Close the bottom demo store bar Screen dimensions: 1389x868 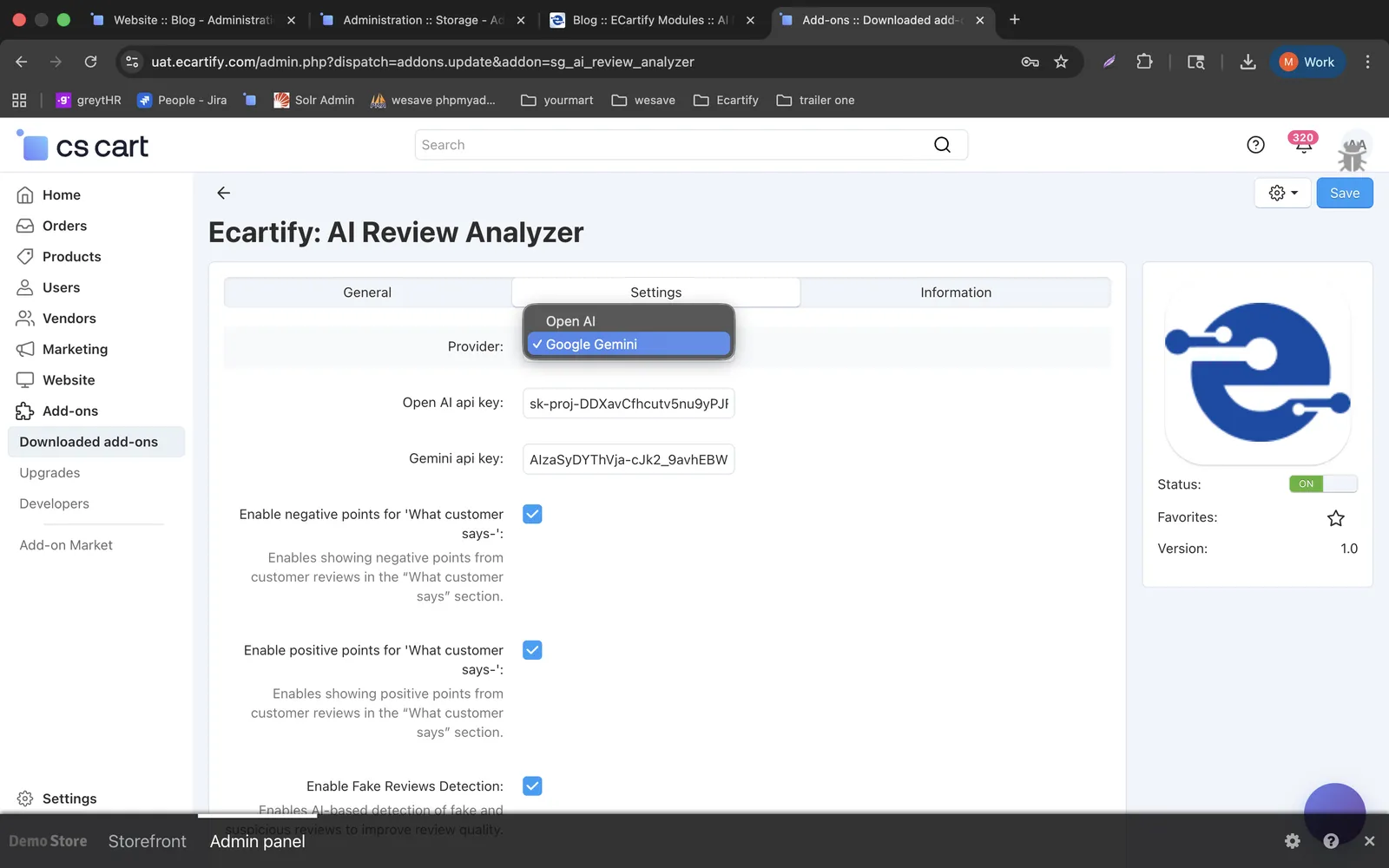tap(1369, 840)
